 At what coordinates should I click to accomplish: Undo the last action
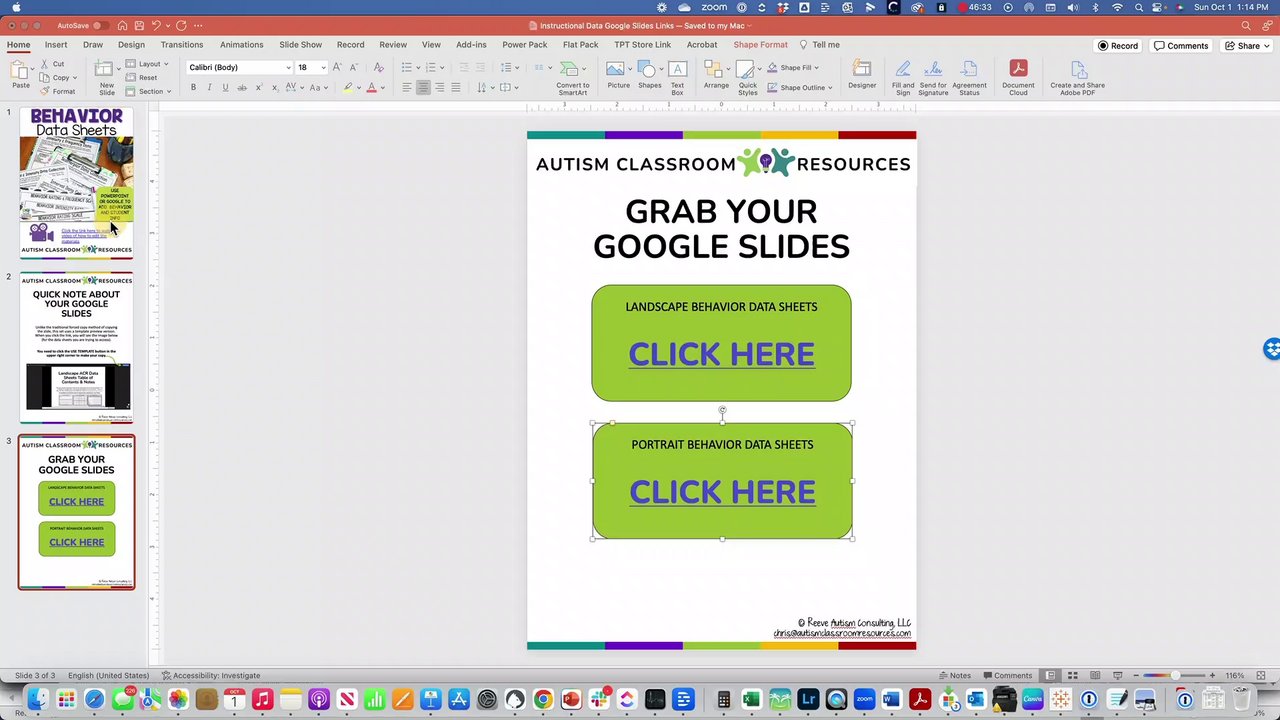[156, 25]
